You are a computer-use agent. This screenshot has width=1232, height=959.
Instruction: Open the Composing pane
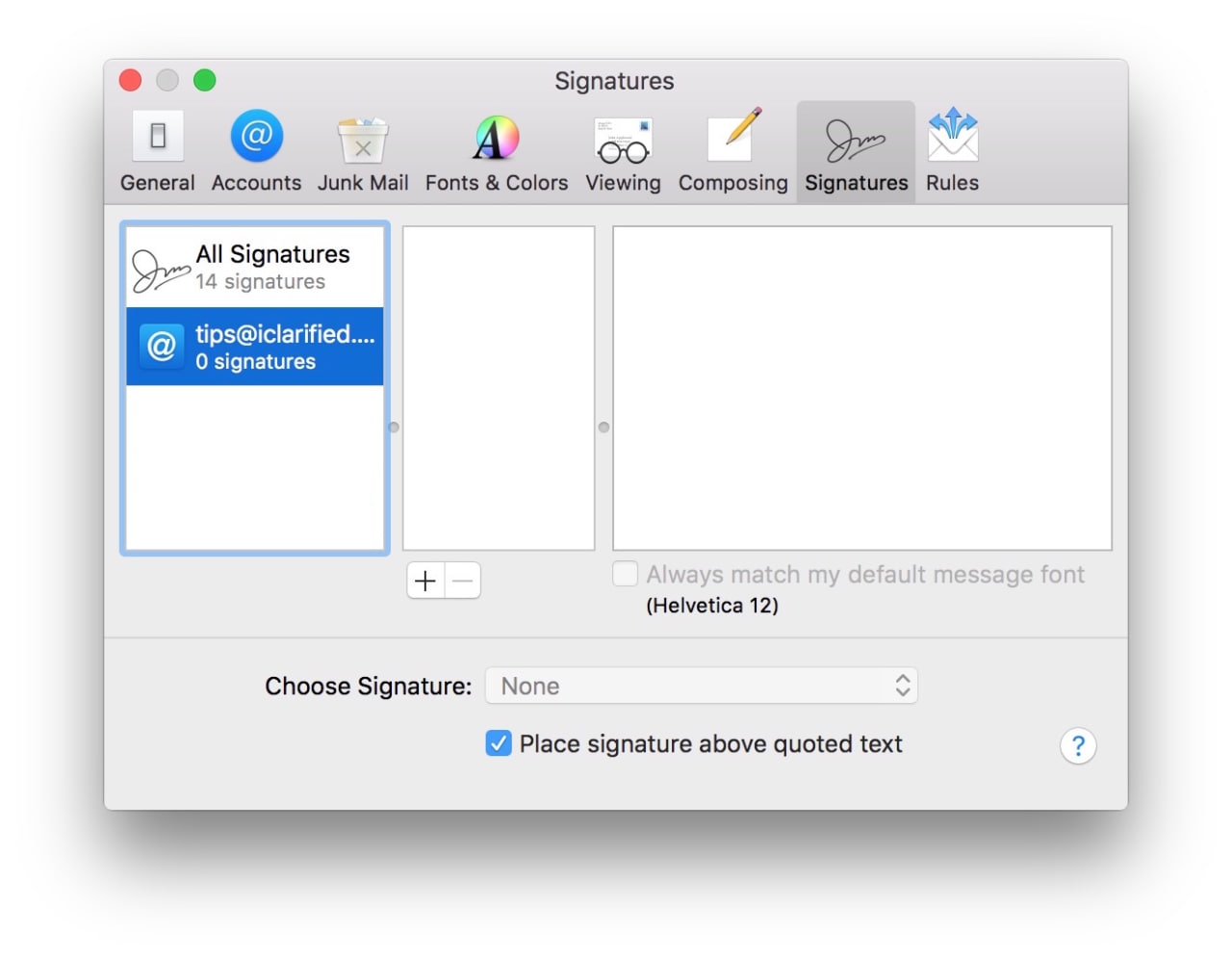(x=732, y=151)
